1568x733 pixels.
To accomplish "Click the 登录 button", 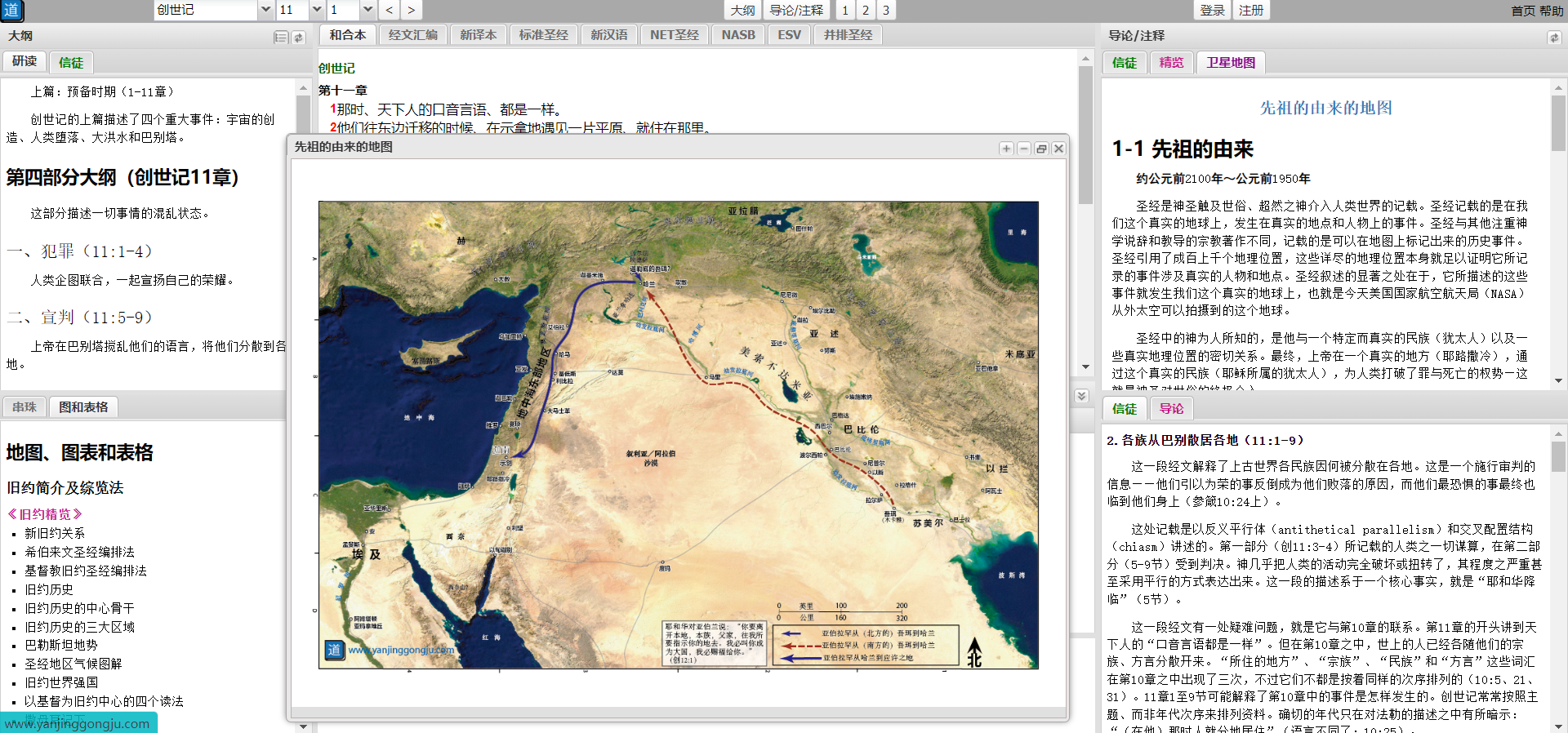I will tap(1212, 11).
